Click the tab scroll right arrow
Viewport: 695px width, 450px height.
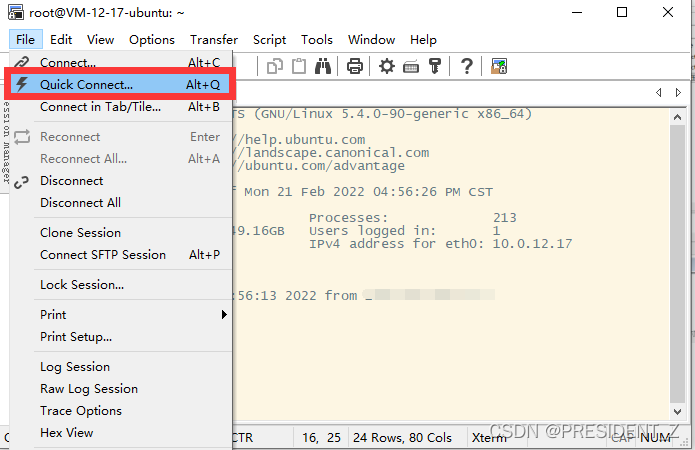pos(678,93)
